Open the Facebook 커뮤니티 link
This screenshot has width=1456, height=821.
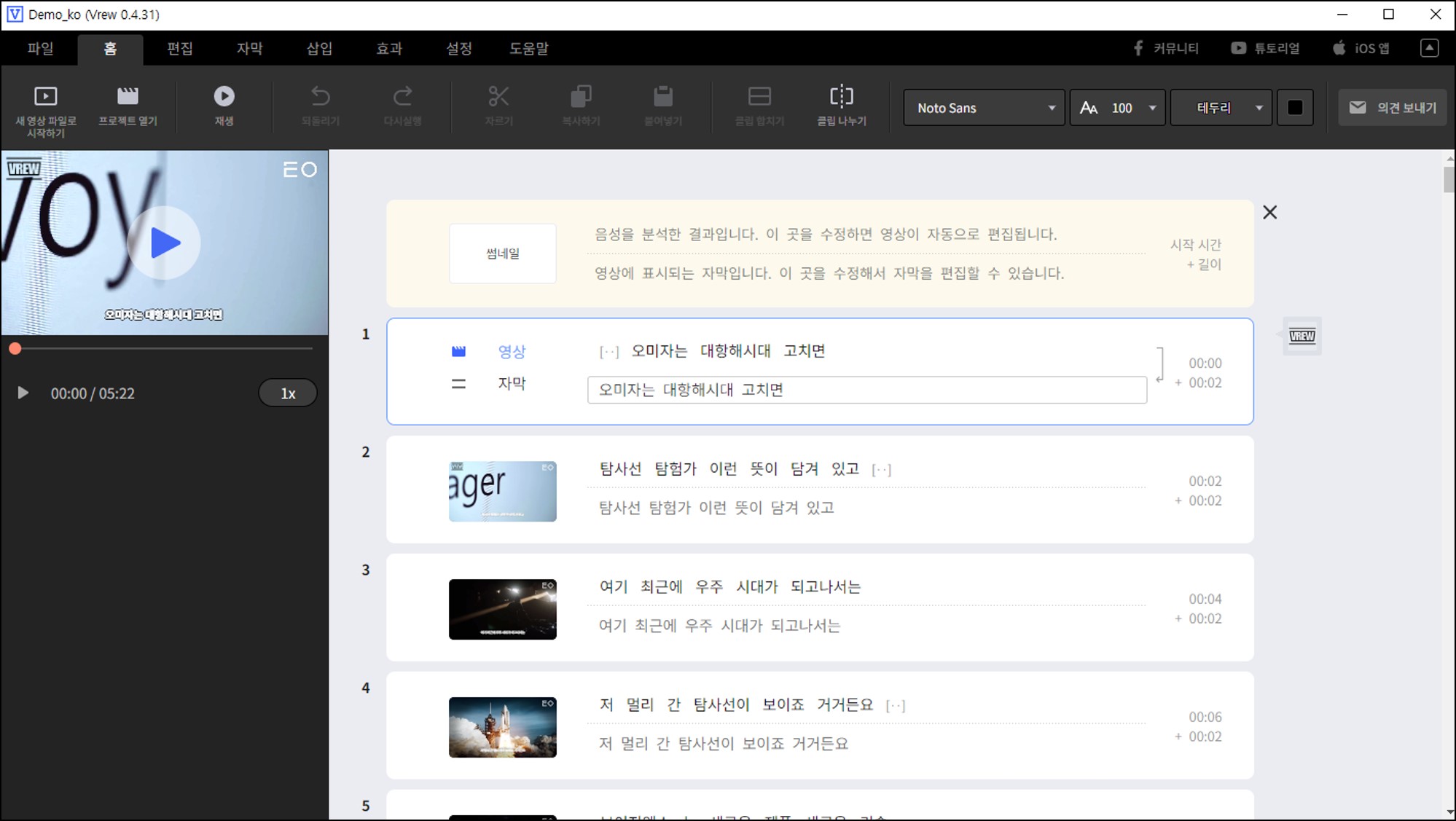1165,48
